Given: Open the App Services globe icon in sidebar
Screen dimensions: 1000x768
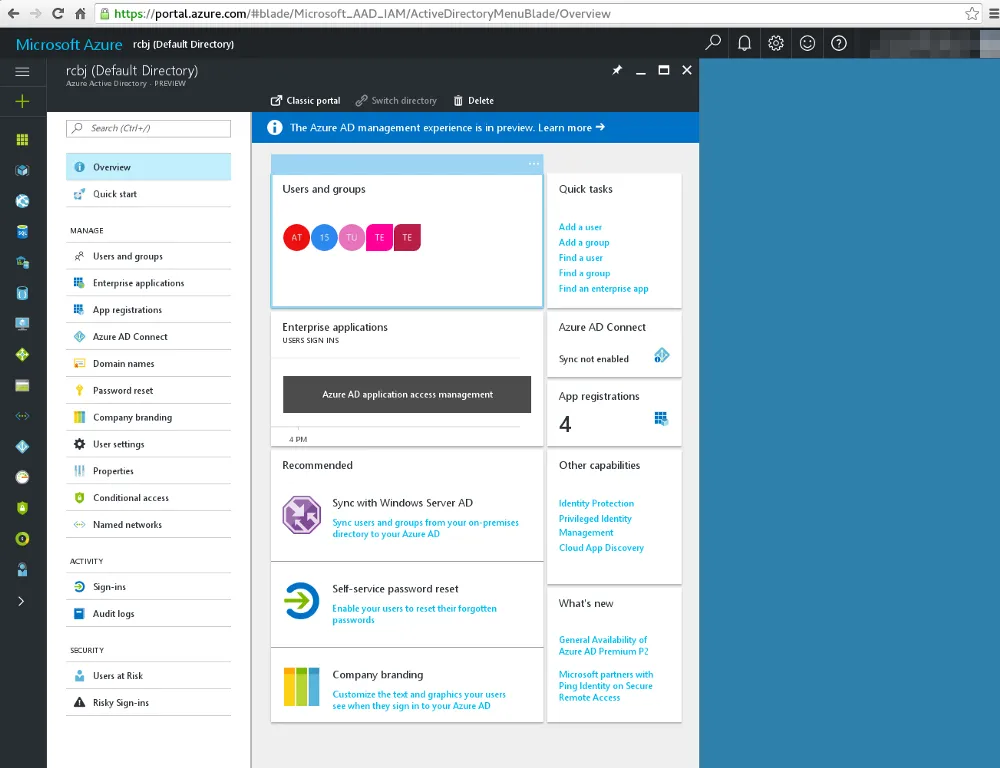Looking at the screenshot, I should (22, 201).
